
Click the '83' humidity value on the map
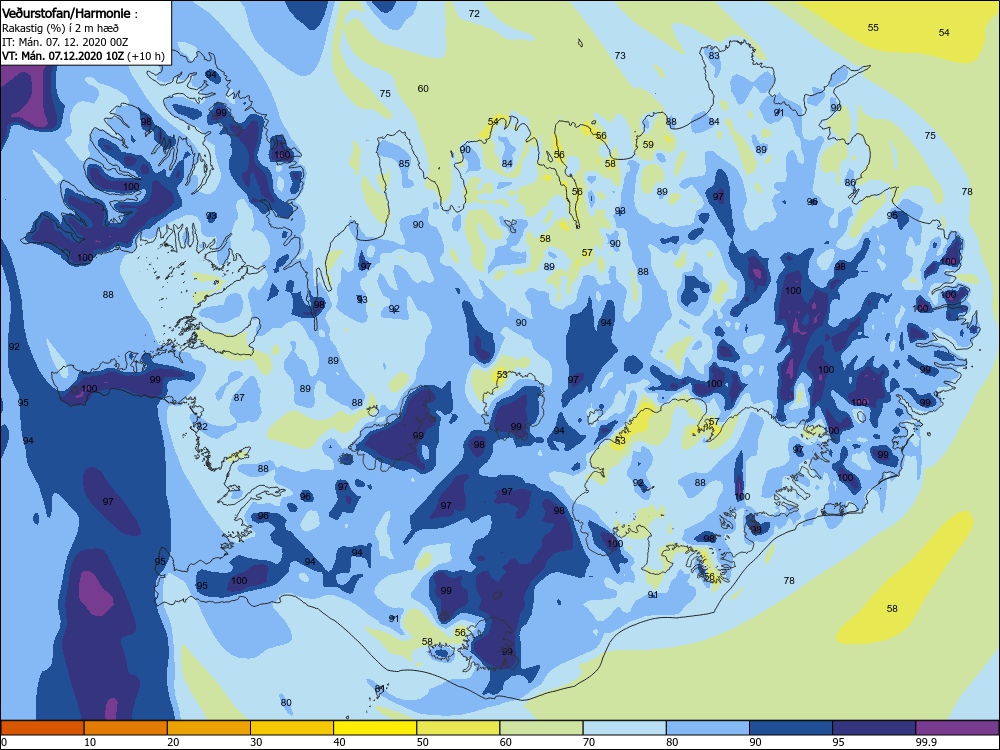click(714, 55)
